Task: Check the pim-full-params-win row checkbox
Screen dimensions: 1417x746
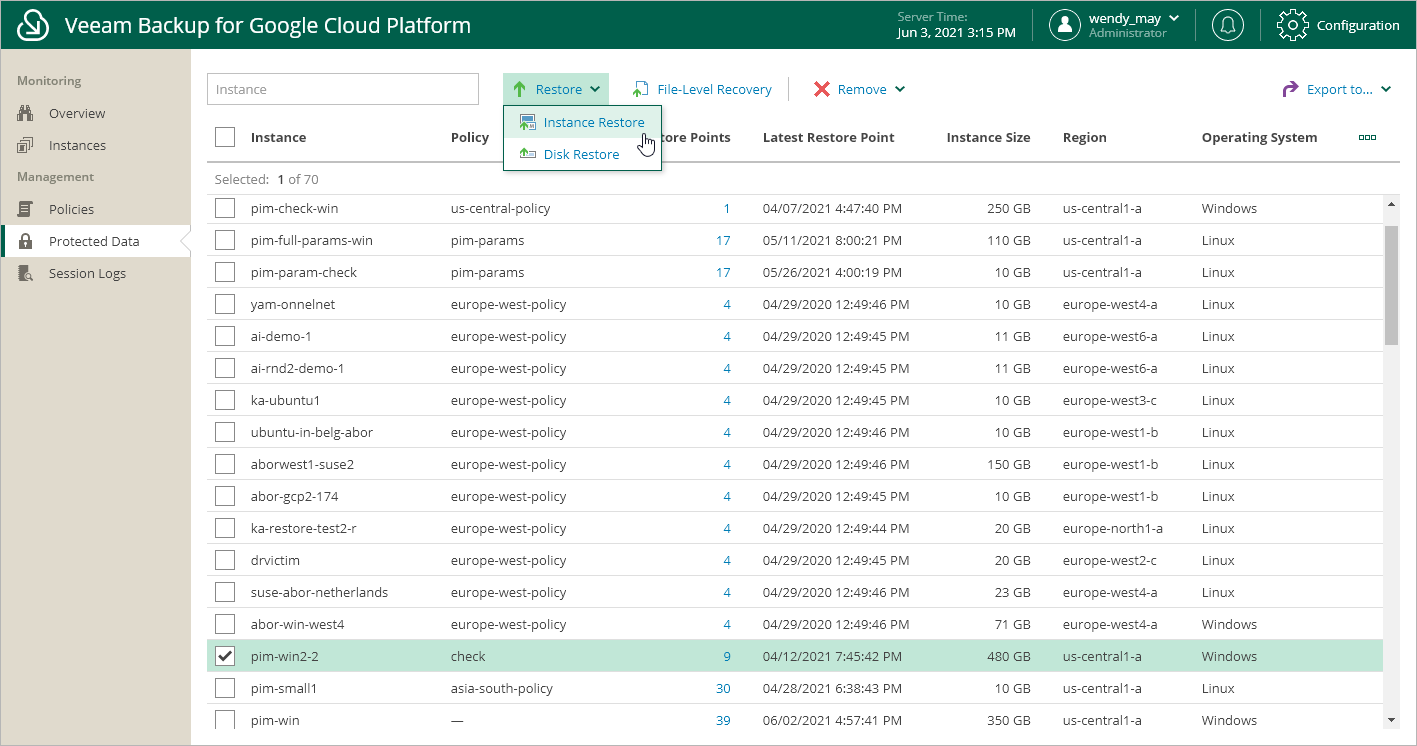Action: pos(225,240)
